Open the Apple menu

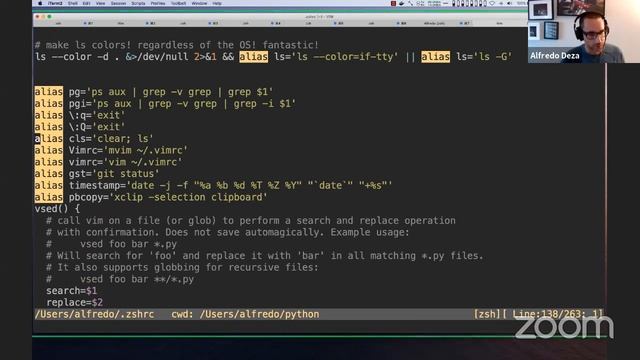[x=40, y=3]
